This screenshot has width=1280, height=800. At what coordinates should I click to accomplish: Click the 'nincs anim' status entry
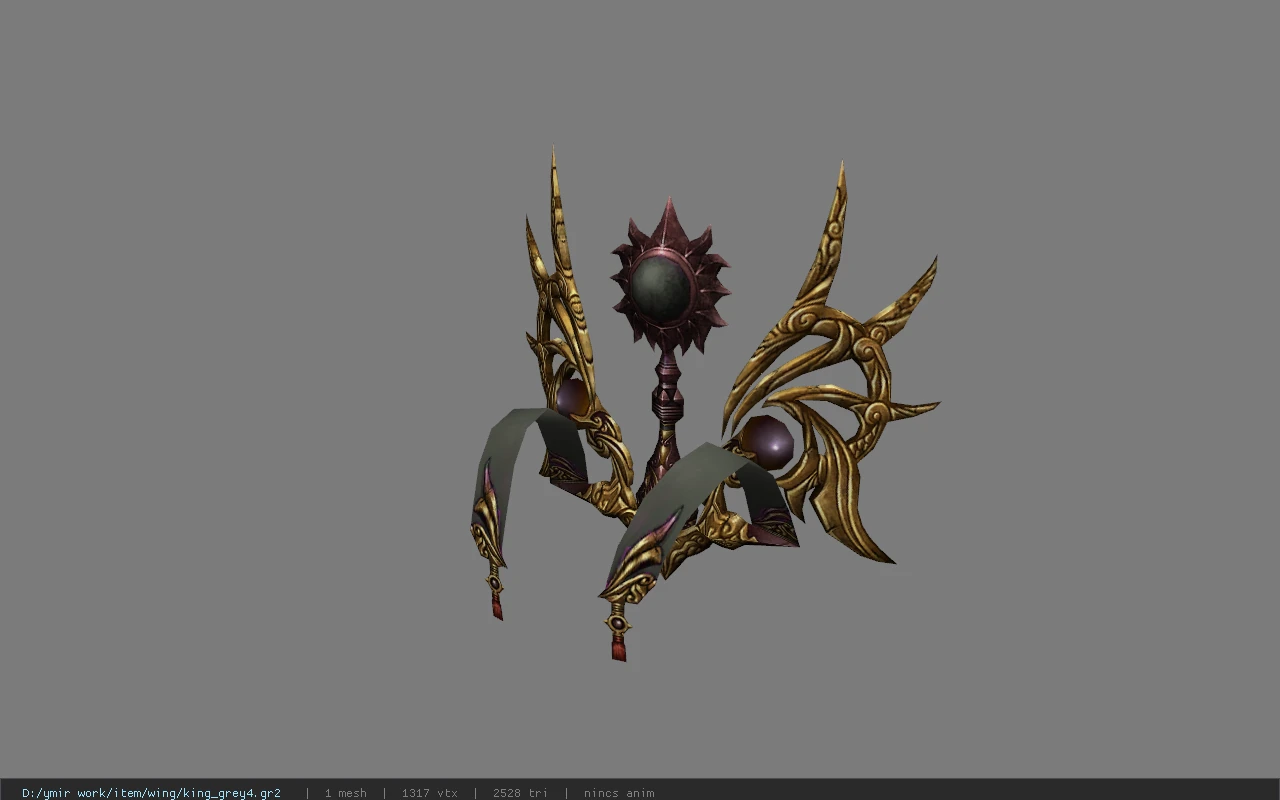pyautogui.click(x=619, y=793)
